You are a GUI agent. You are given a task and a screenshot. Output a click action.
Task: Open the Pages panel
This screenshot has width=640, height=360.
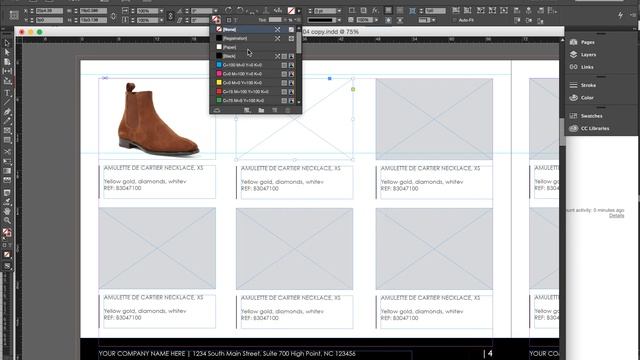tap(582, 42)
